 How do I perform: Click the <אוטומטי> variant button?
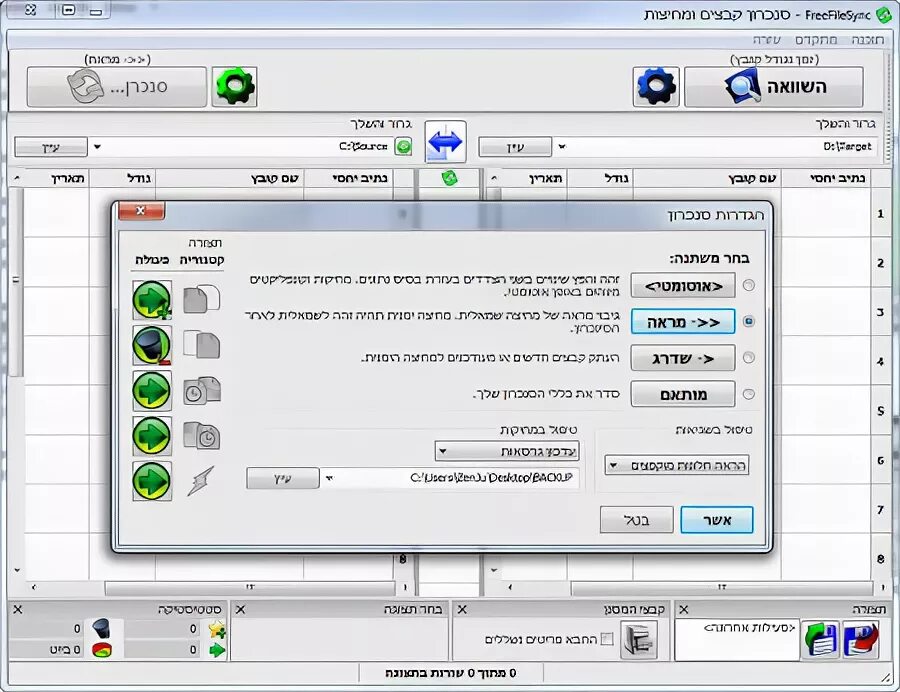coord(683,285)
